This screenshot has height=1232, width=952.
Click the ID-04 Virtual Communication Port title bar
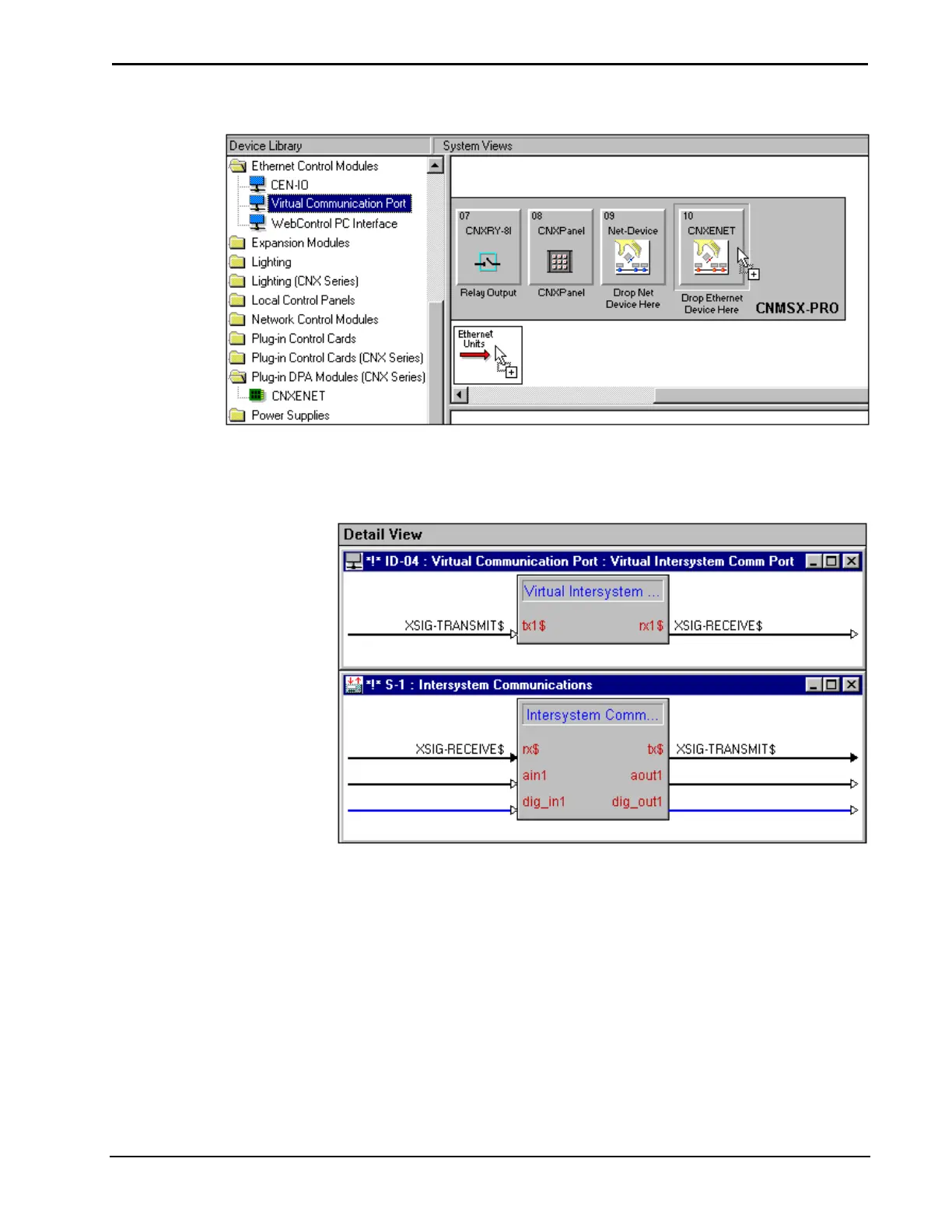coord(603,562)
